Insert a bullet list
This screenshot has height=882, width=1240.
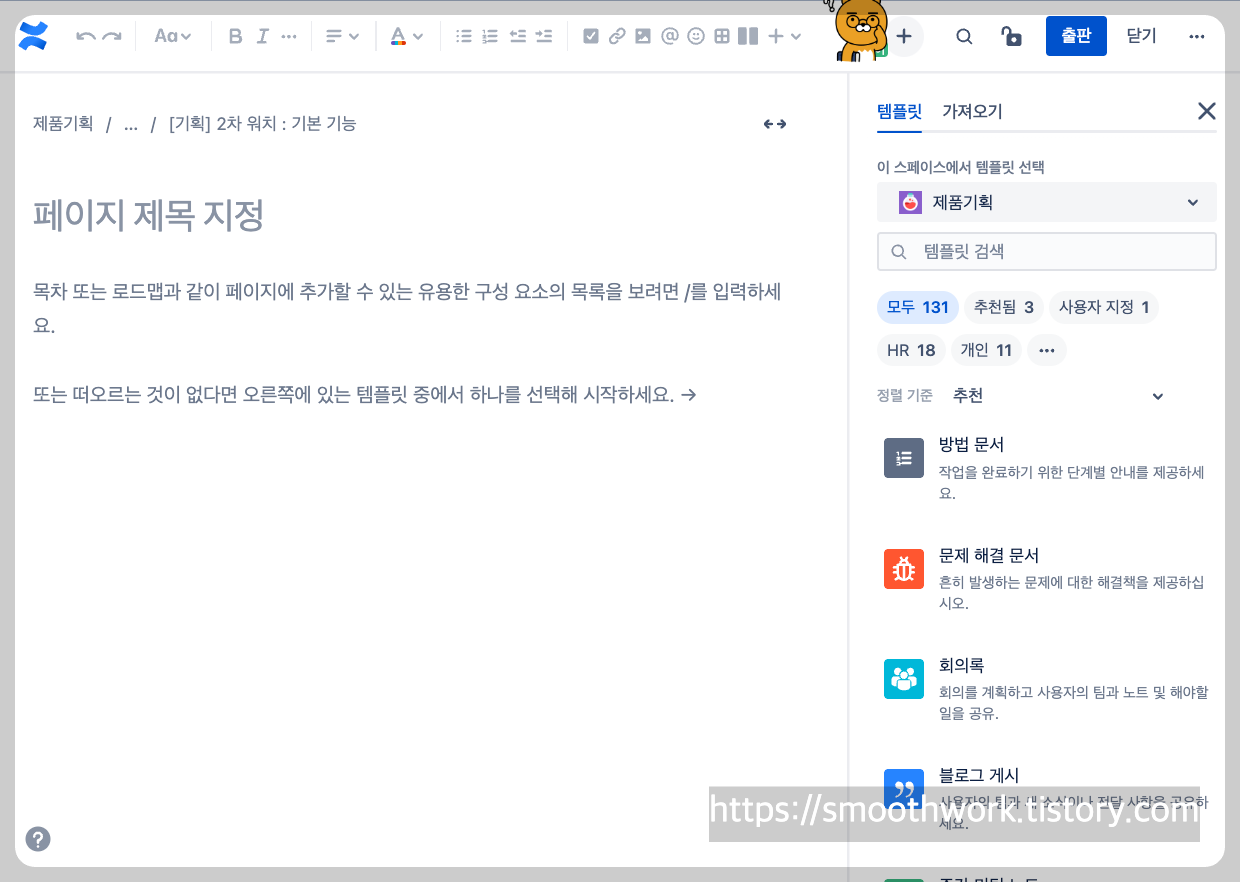[464, 36]
